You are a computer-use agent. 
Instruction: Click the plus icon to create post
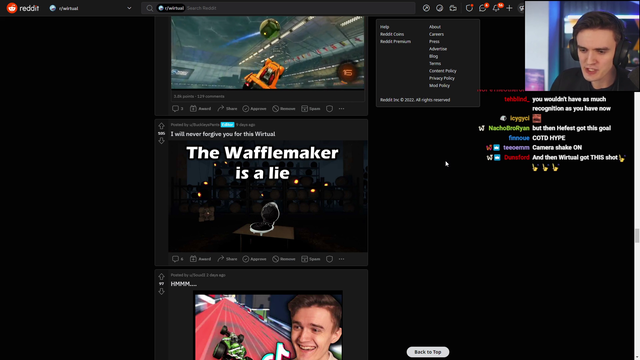click(x=509, y=8)
